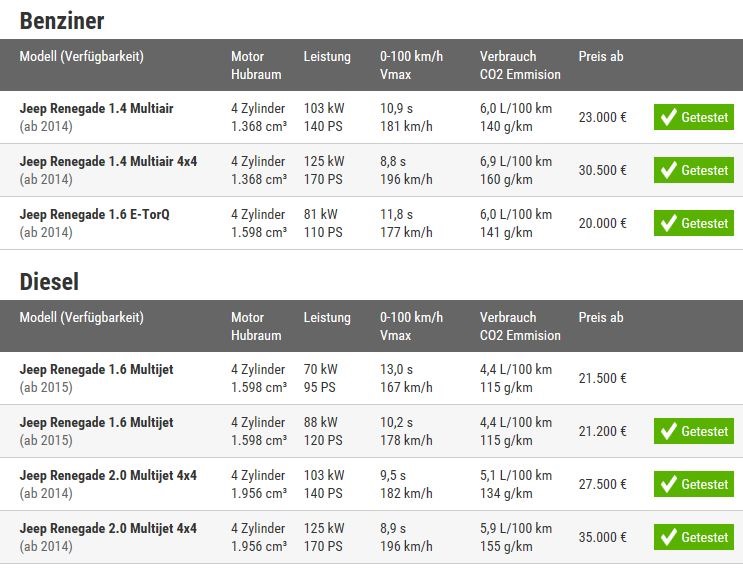This screenshot has width=743, height=568.
Task: Open the 140 PS Renegade 2.0 Multijet 4x4 link
Action: click(108, 475)
